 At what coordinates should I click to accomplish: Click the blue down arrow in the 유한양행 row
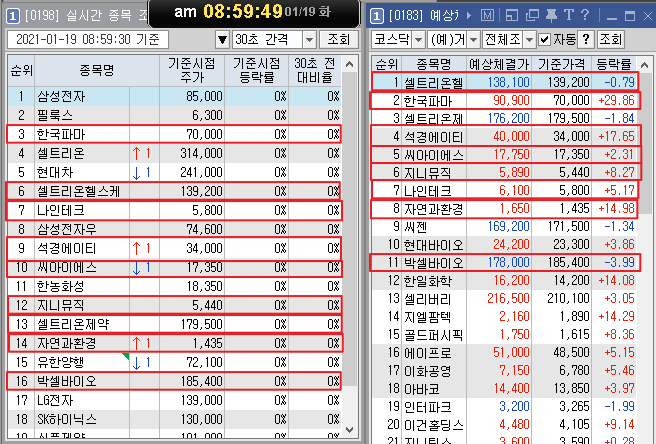[136, 362]
